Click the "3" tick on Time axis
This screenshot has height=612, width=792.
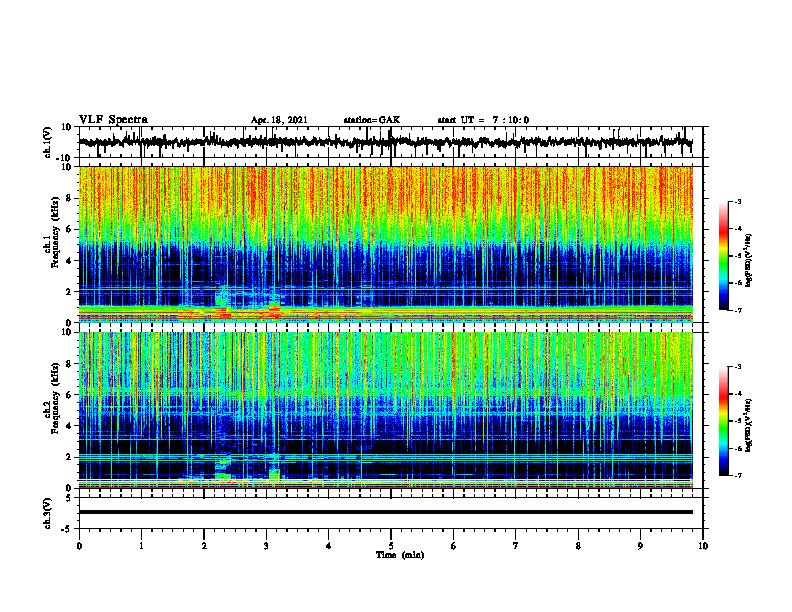pyautogui.click(x=266, y=546)
